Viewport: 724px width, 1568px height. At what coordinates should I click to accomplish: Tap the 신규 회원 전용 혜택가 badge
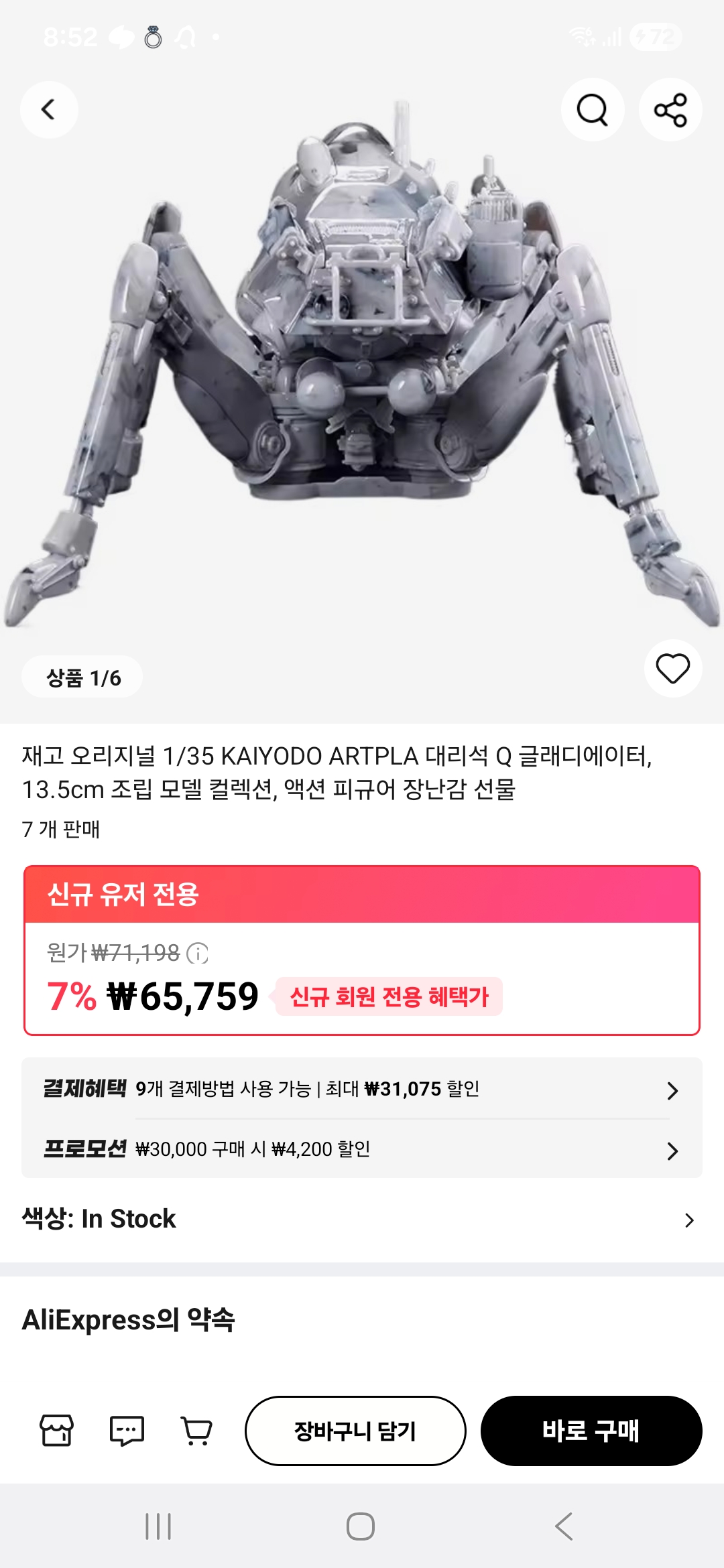click(x=389, y=997)
